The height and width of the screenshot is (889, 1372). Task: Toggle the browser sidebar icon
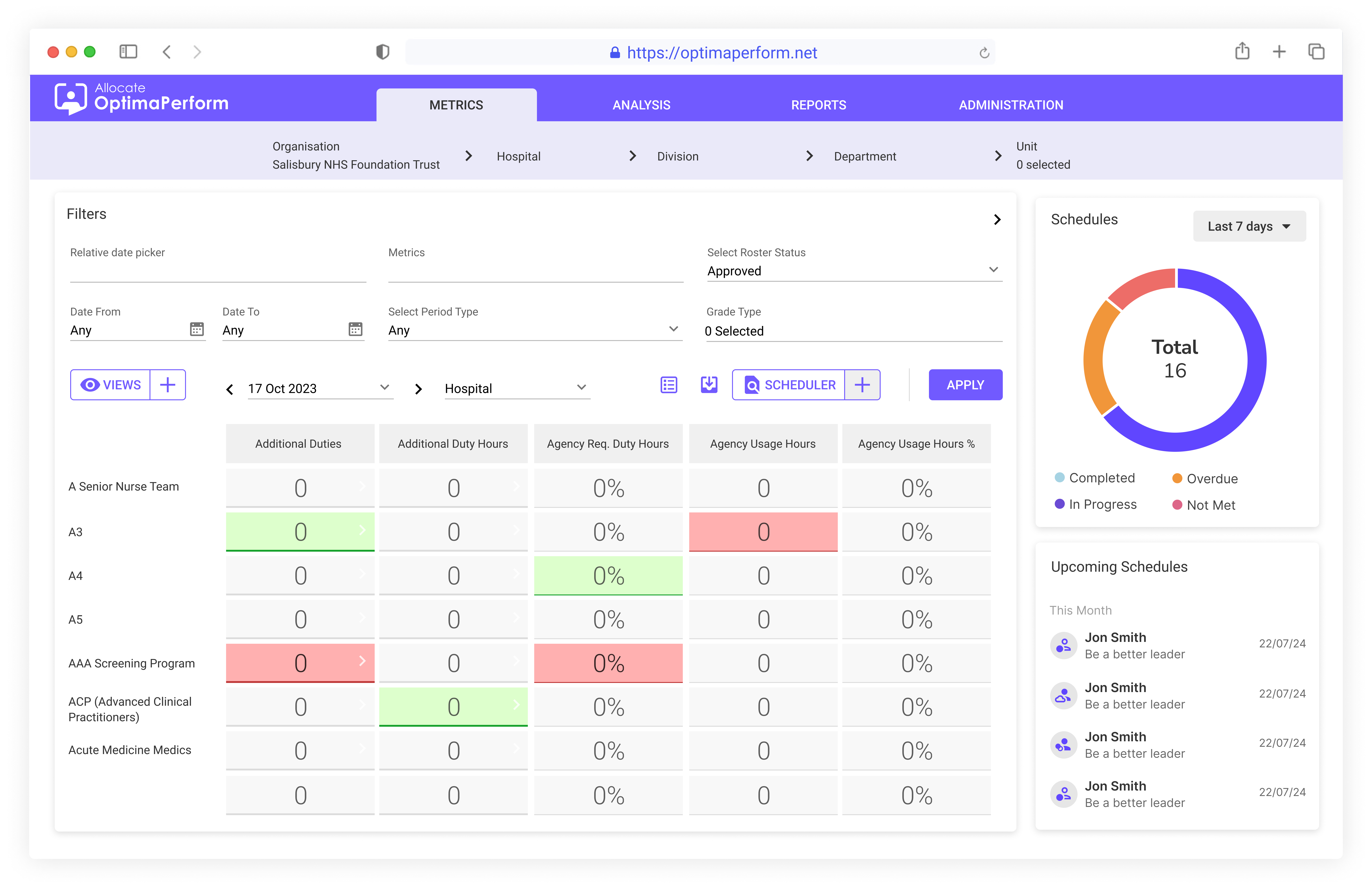128,52
